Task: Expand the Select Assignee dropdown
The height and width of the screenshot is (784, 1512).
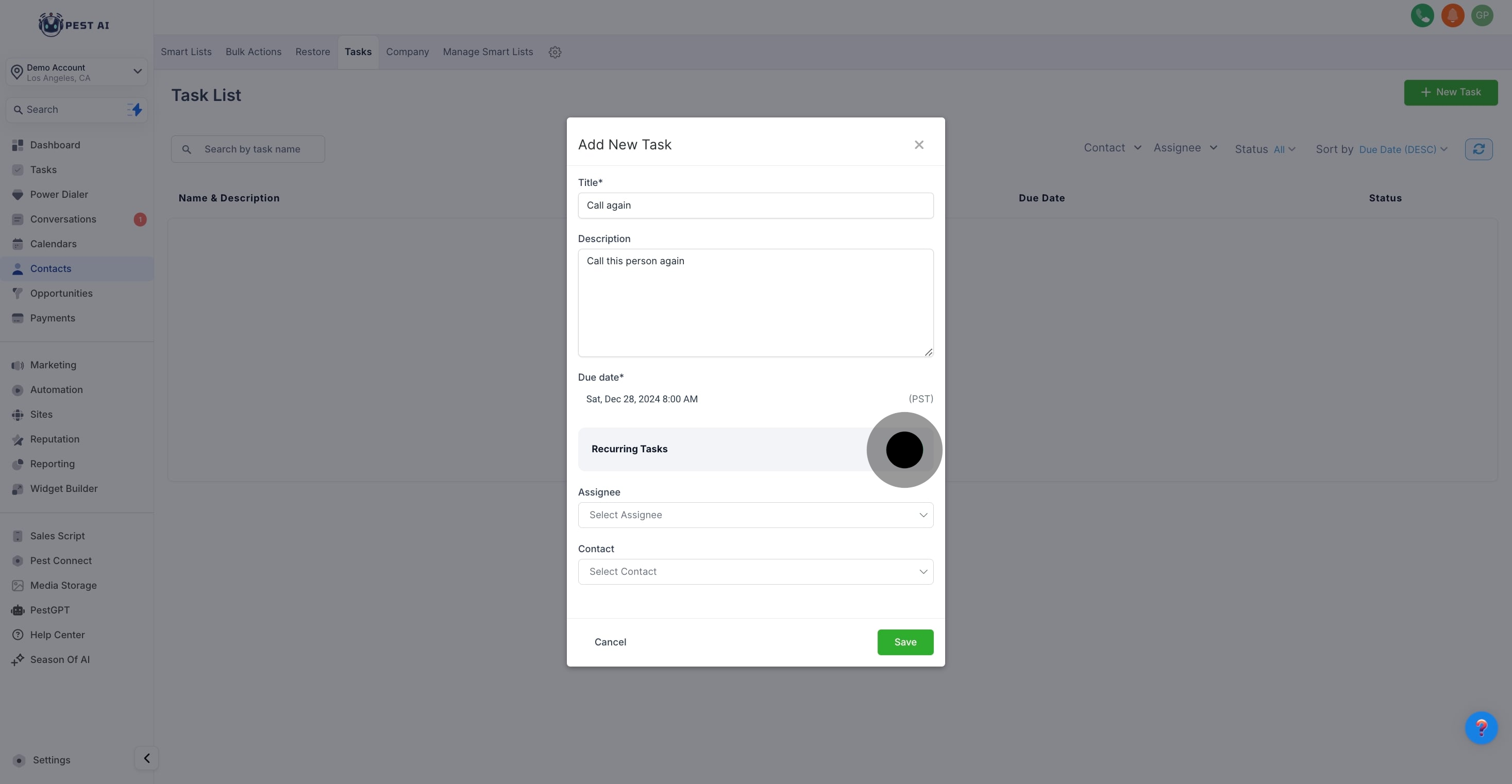Action: 755,515
